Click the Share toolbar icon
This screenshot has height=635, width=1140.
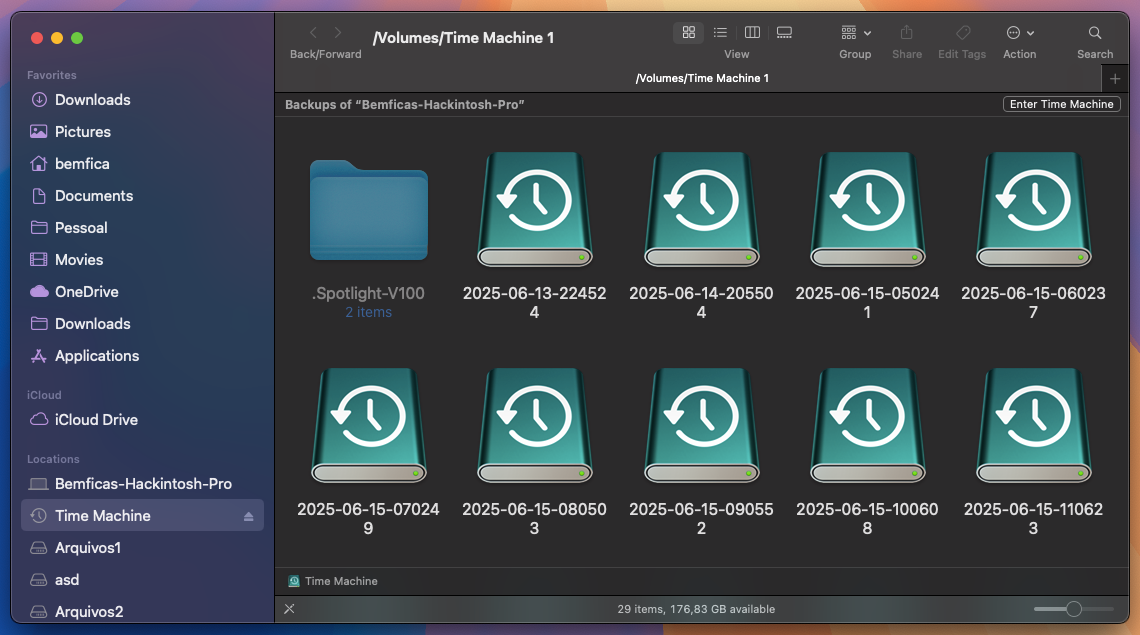[x=907, y=33]
